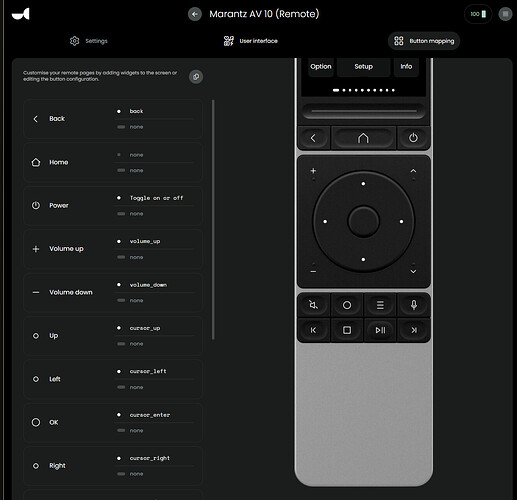Viewport: 517px width, 500px height.
Task: Open the Up button mapping row
Action: (x=113, y=336)
